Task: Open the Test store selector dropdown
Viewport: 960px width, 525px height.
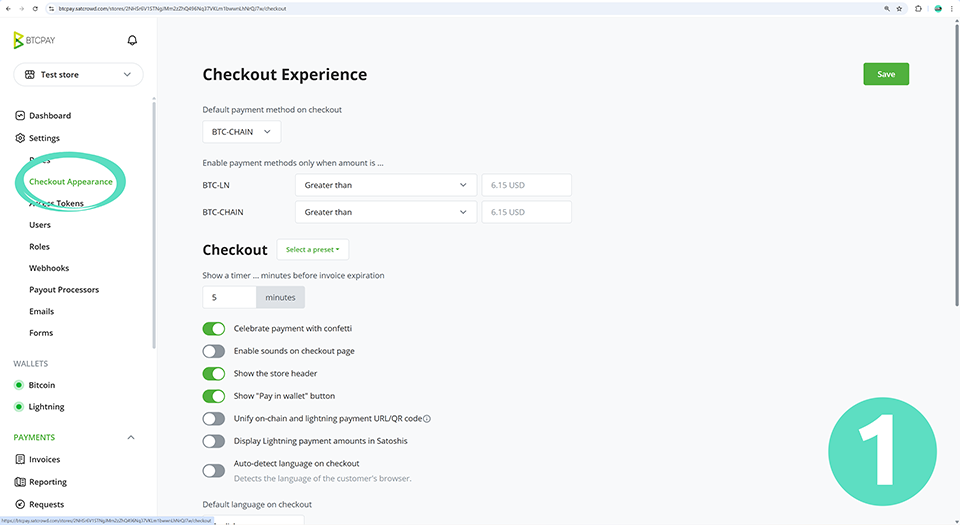Action: [78, 75]
